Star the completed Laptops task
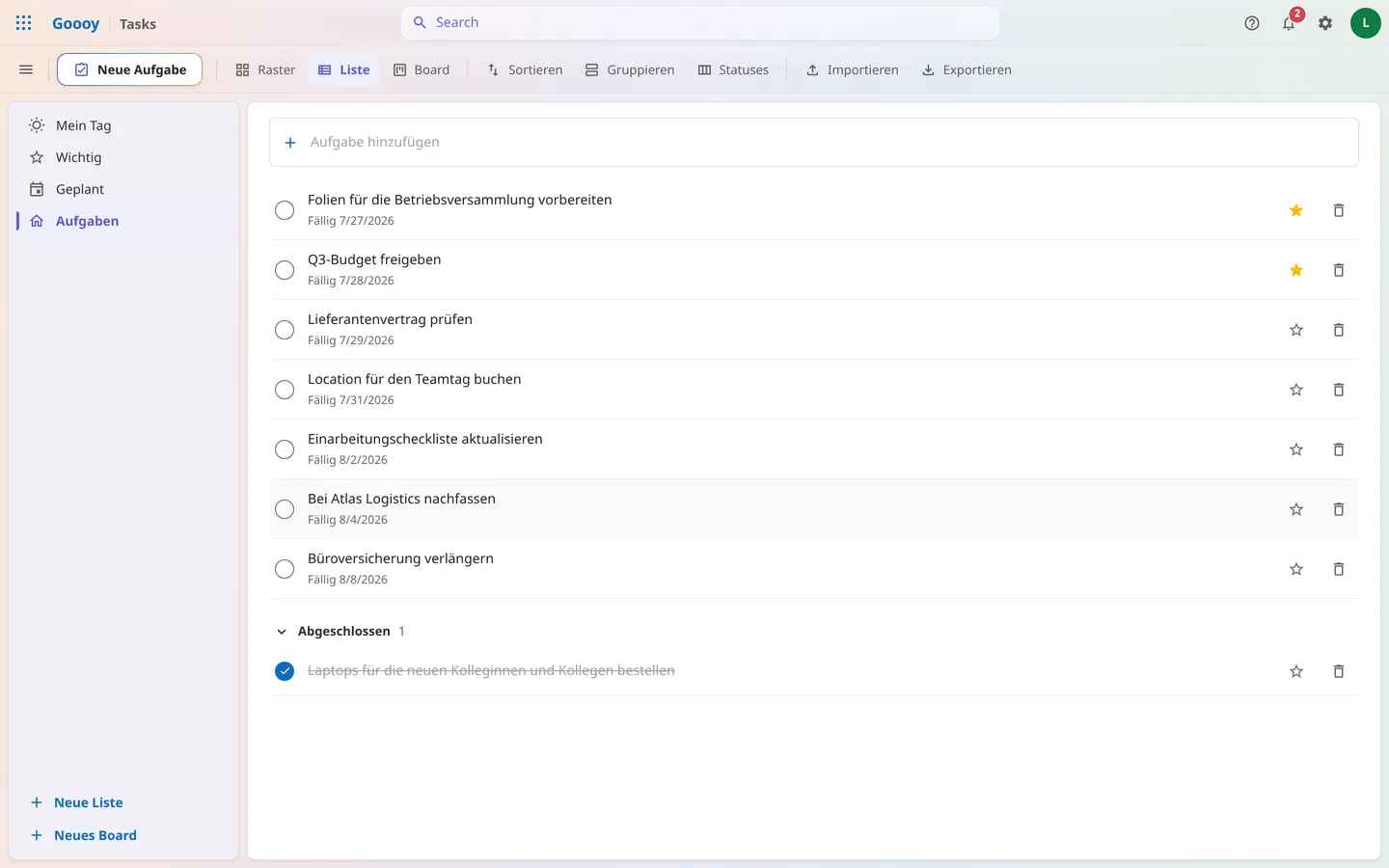 click(1296, 671)
